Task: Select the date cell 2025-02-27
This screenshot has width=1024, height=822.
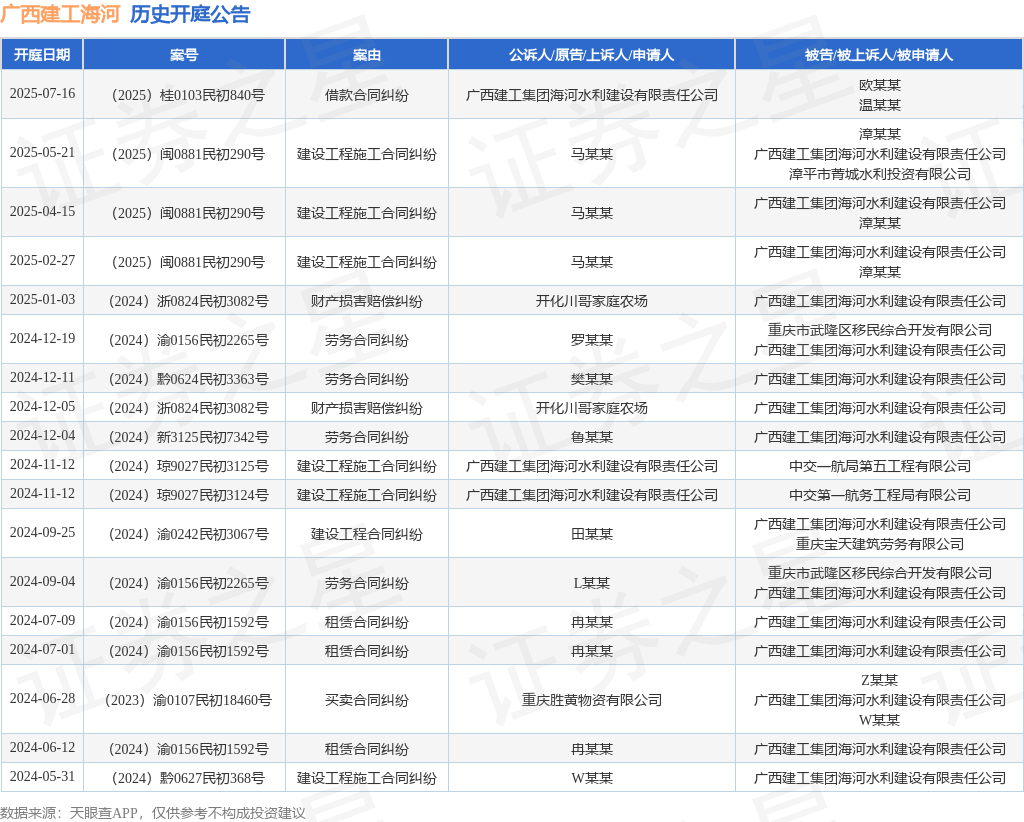Action: 42,261
